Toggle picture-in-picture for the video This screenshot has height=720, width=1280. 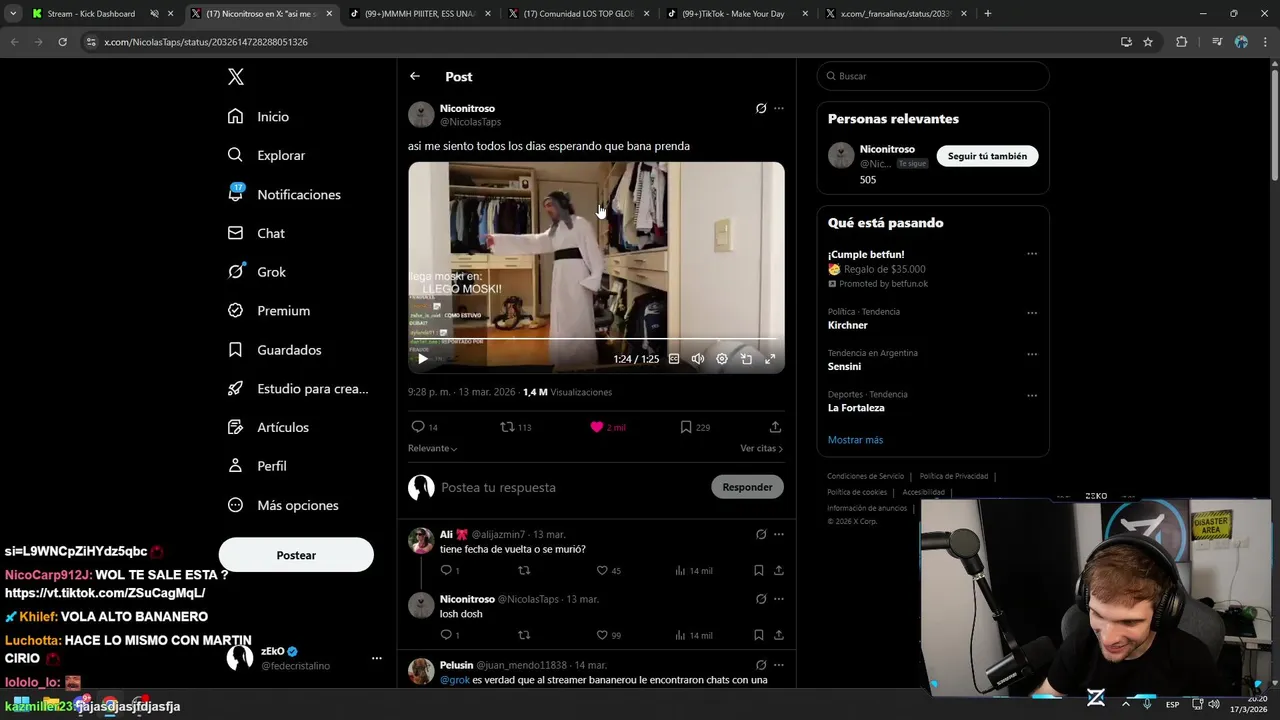click(746, 359)
